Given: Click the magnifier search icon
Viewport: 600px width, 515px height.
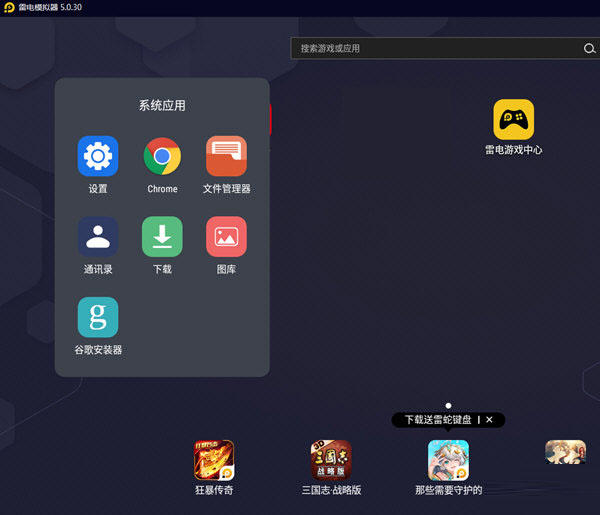Looking at the screenshot, I should (589, 48).
